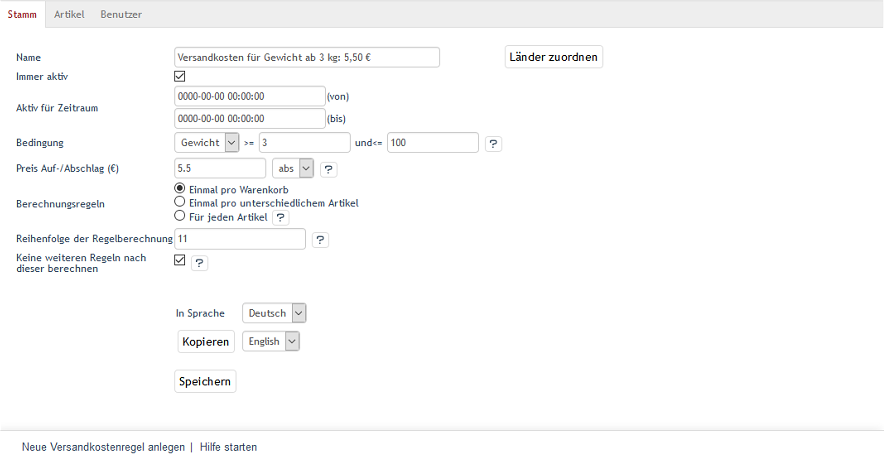Open help icon next to Bedingung fields
Screen dimensions: 884x464
[x=493, y=144]
